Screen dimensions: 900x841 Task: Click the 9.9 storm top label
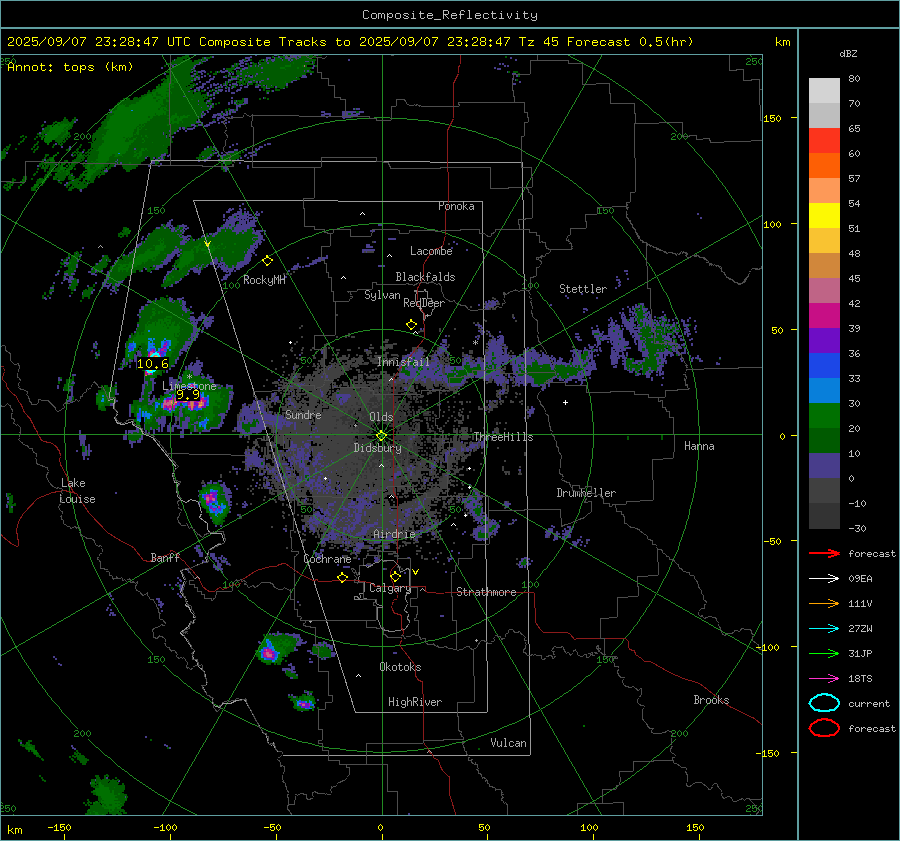point(188,395)
